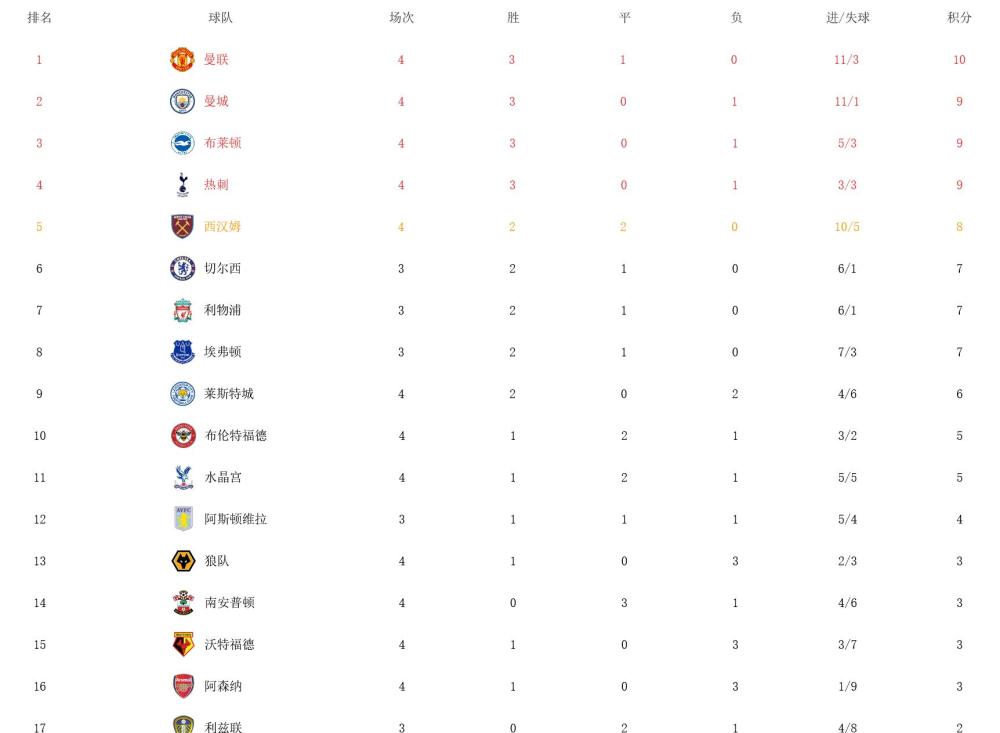Select the 阿斯顿维拉 team name

pos(236,519)
